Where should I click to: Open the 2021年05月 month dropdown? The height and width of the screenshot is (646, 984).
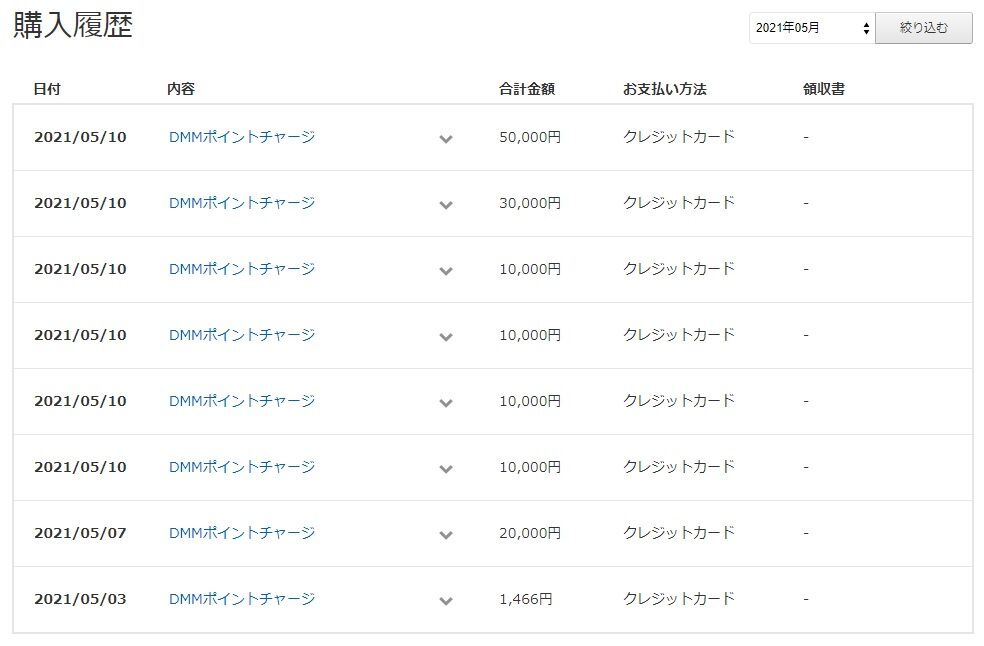pyautogui.click(x=812, y=28)
